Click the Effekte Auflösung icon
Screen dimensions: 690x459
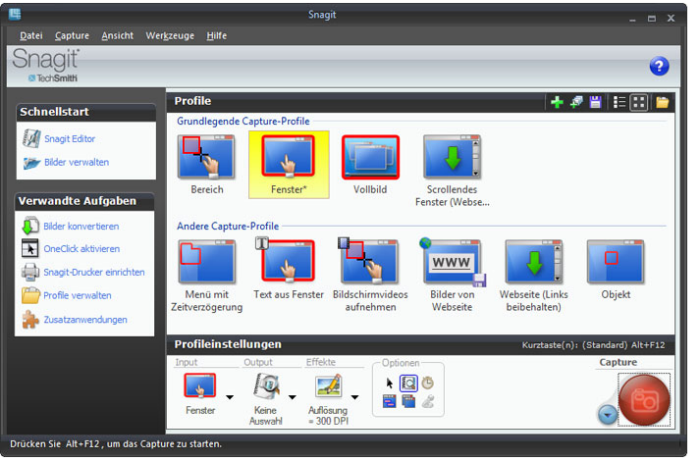[x=328, y=386]
